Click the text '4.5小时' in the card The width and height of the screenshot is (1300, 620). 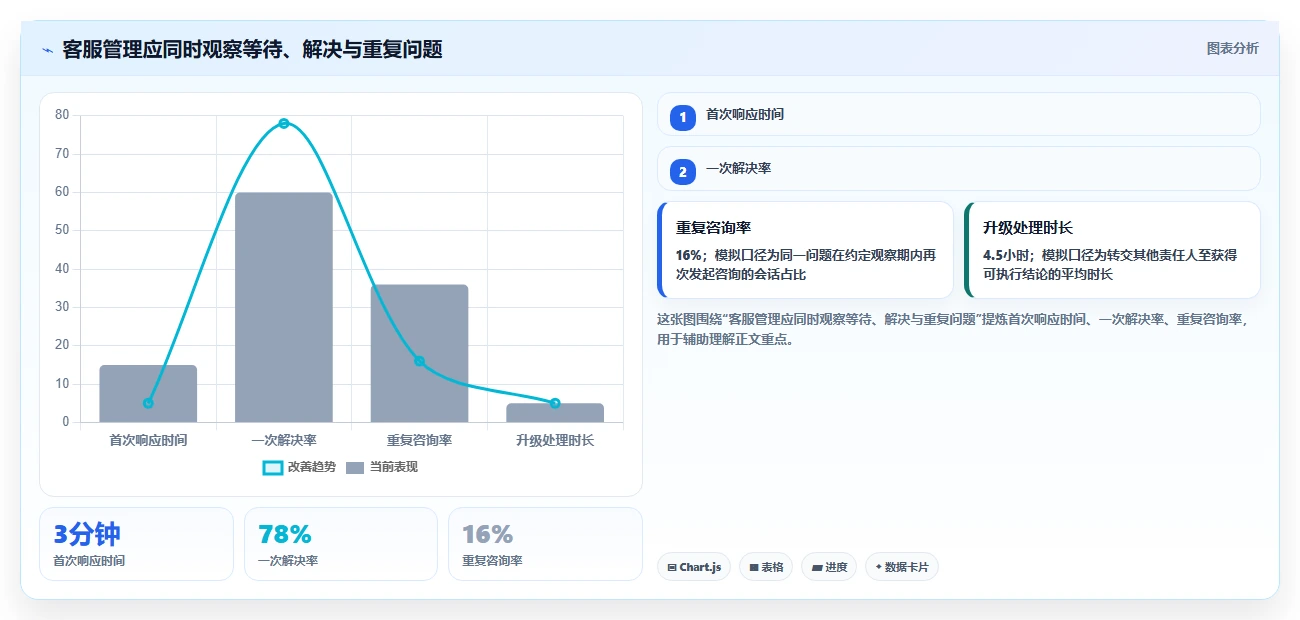pos(1009,255)
